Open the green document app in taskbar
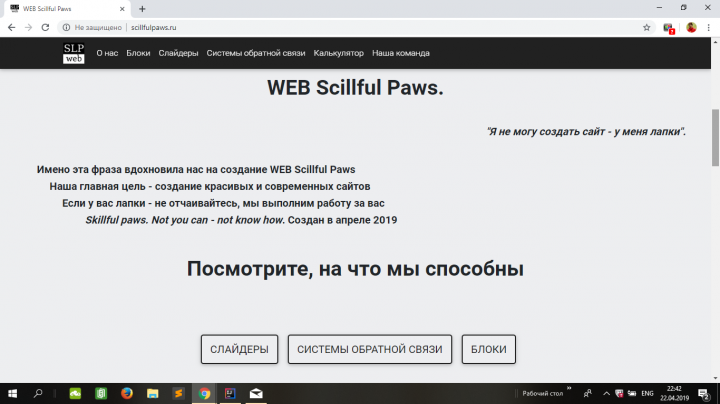This screenshot has width=720, height=404. [101, 393]
